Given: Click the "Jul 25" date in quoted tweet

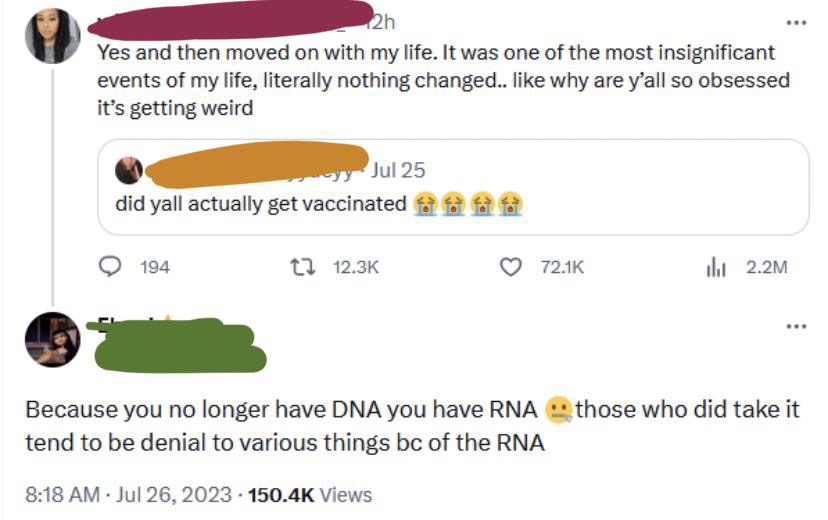Looking at the screenshot, I should (x=398, y=170).
